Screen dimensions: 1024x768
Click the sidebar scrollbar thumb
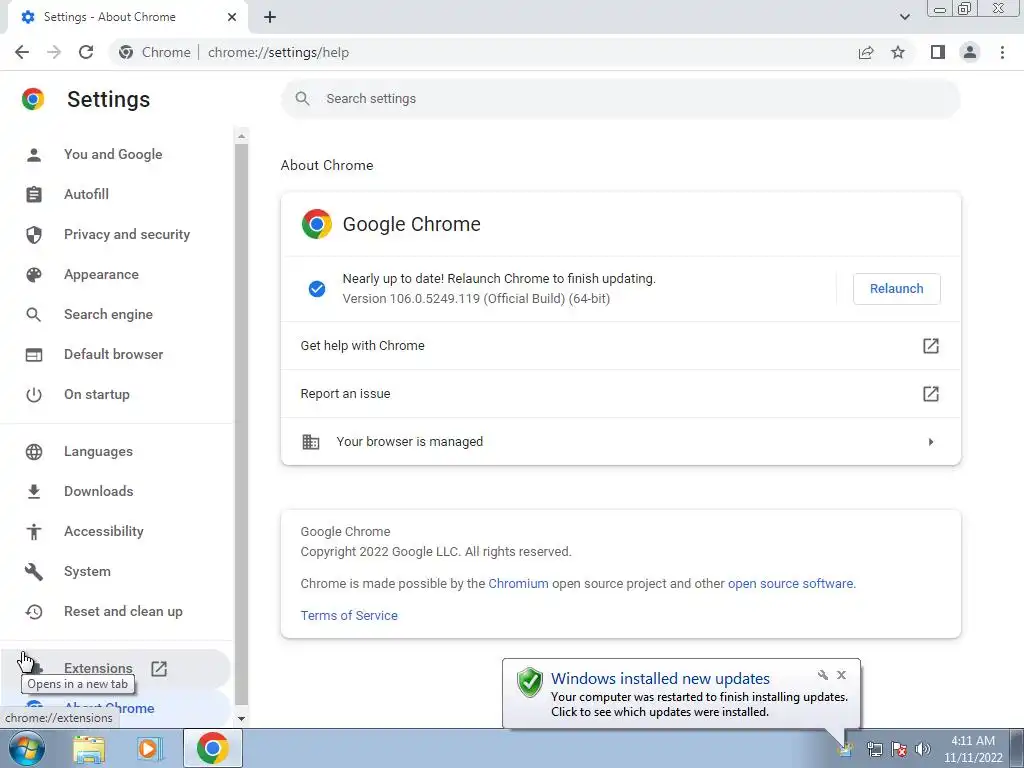tap(241, 424)
